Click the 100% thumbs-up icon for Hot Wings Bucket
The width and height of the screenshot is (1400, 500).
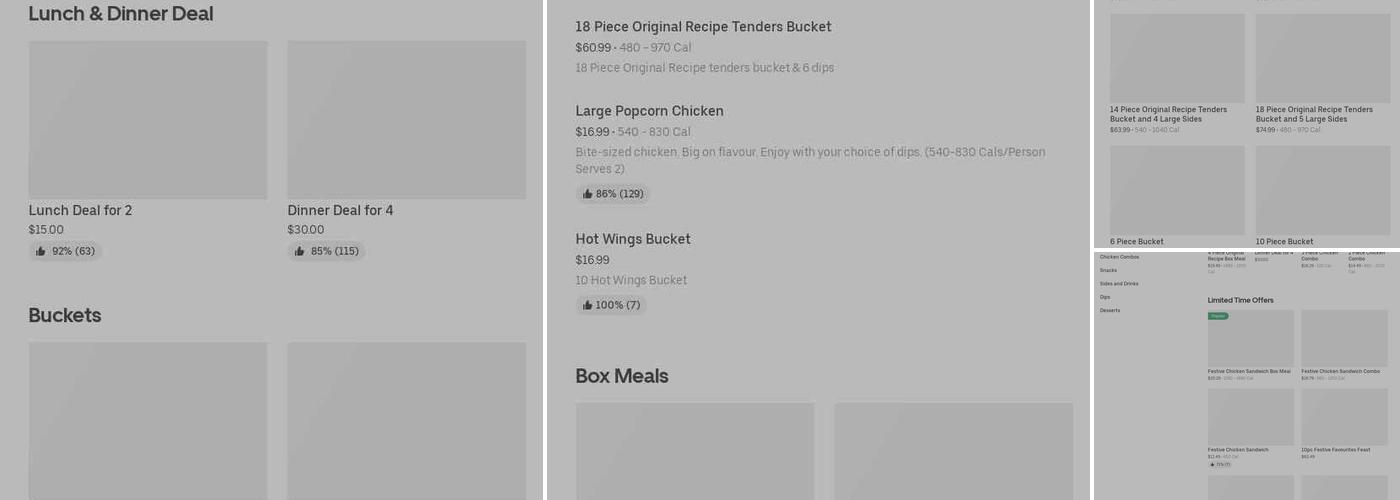588,305
